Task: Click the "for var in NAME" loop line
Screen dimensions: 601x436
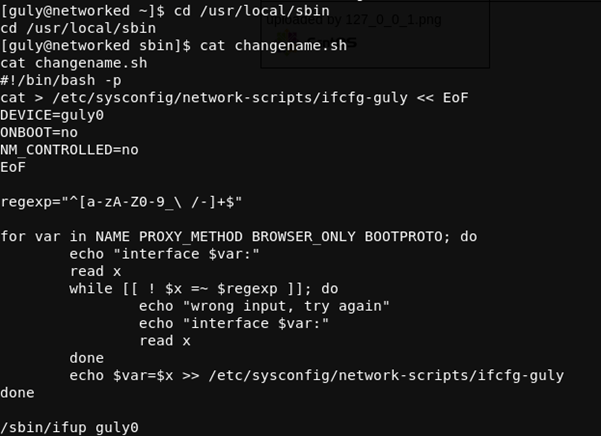Action: pos(238,237)
